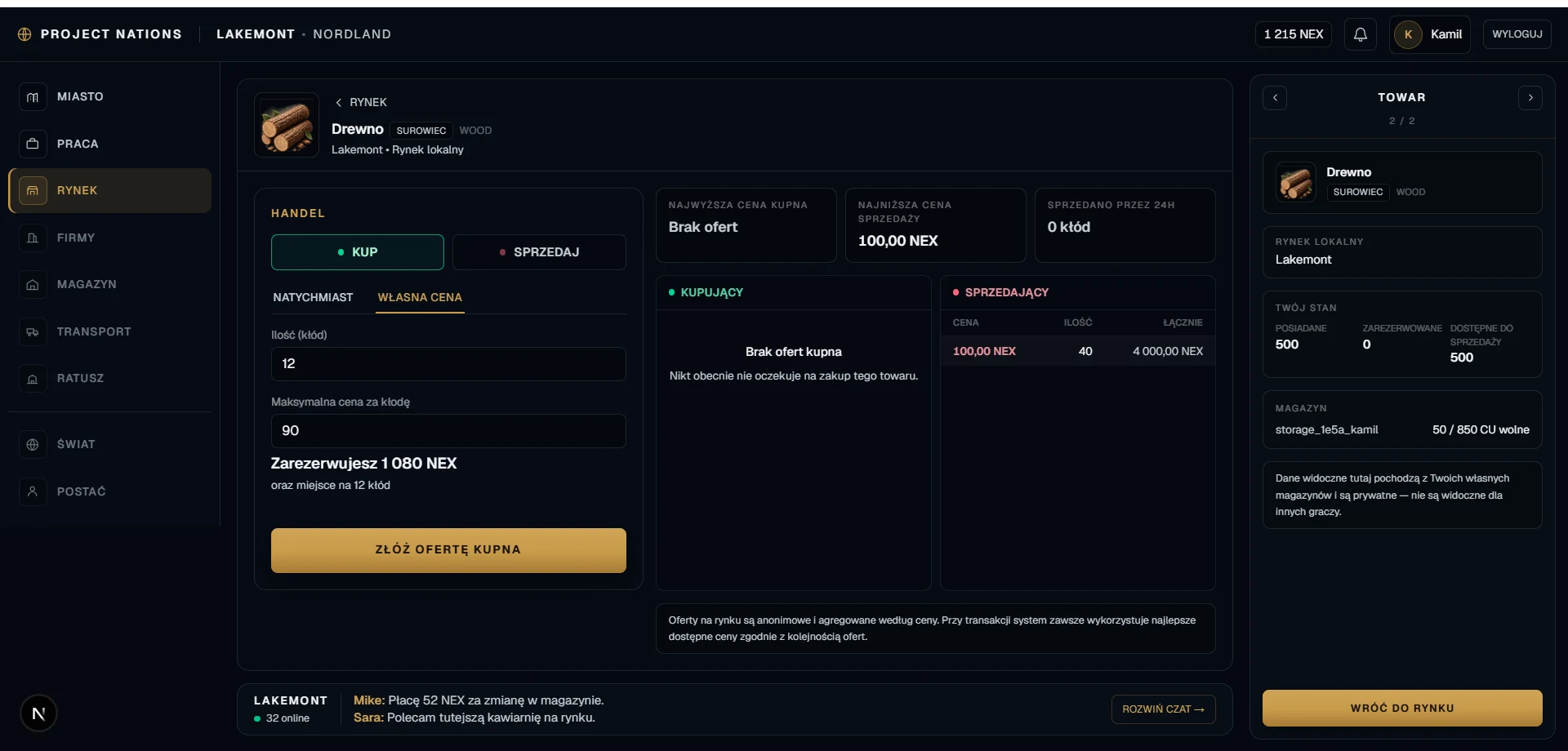
Task: Open the Miasto sidebar icon
Action: (x=33, y=97)
